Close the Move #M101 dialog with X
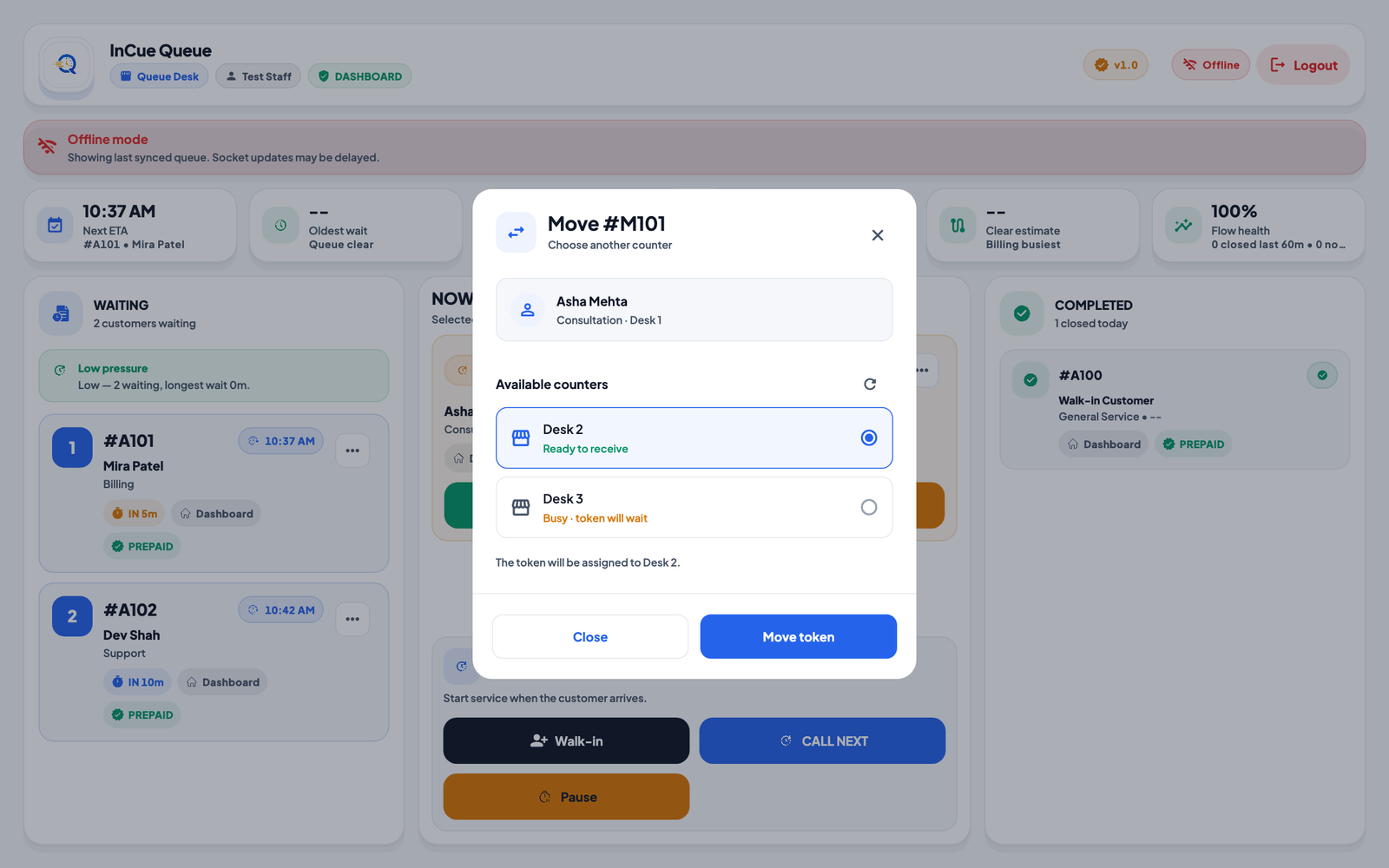This screenshot has height=868, width=1389. [x=878, y=235]
